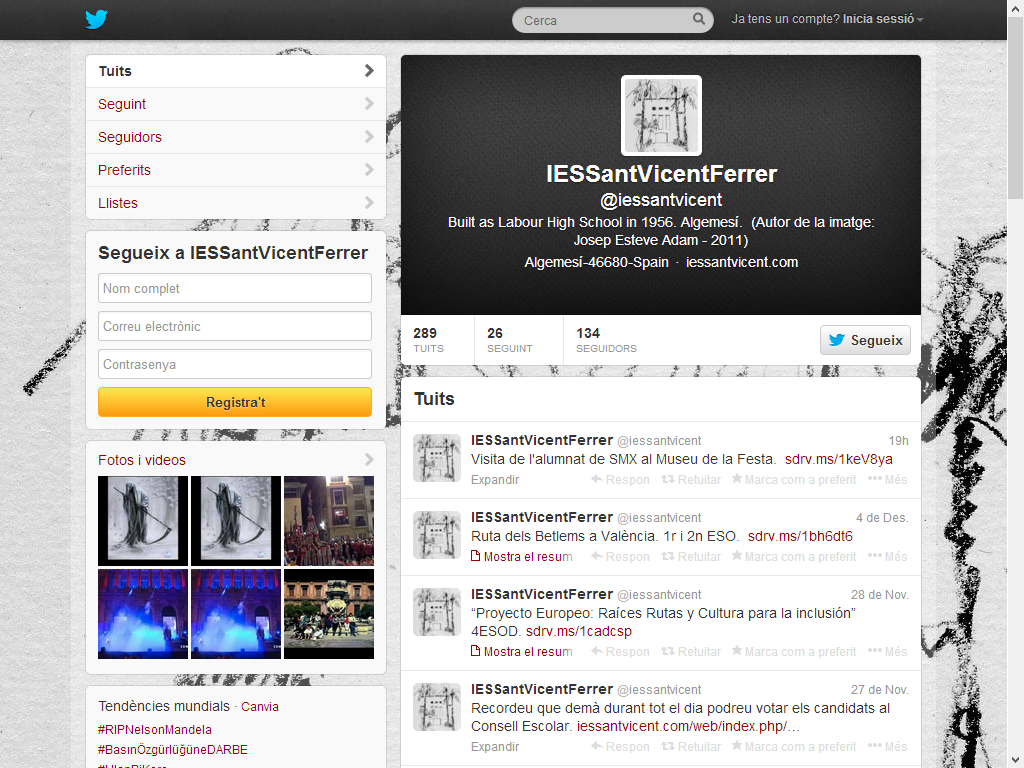Open Més options on 4 de Des. tweet
Screen dimensions: 1024x768
(x=888, y=557)
